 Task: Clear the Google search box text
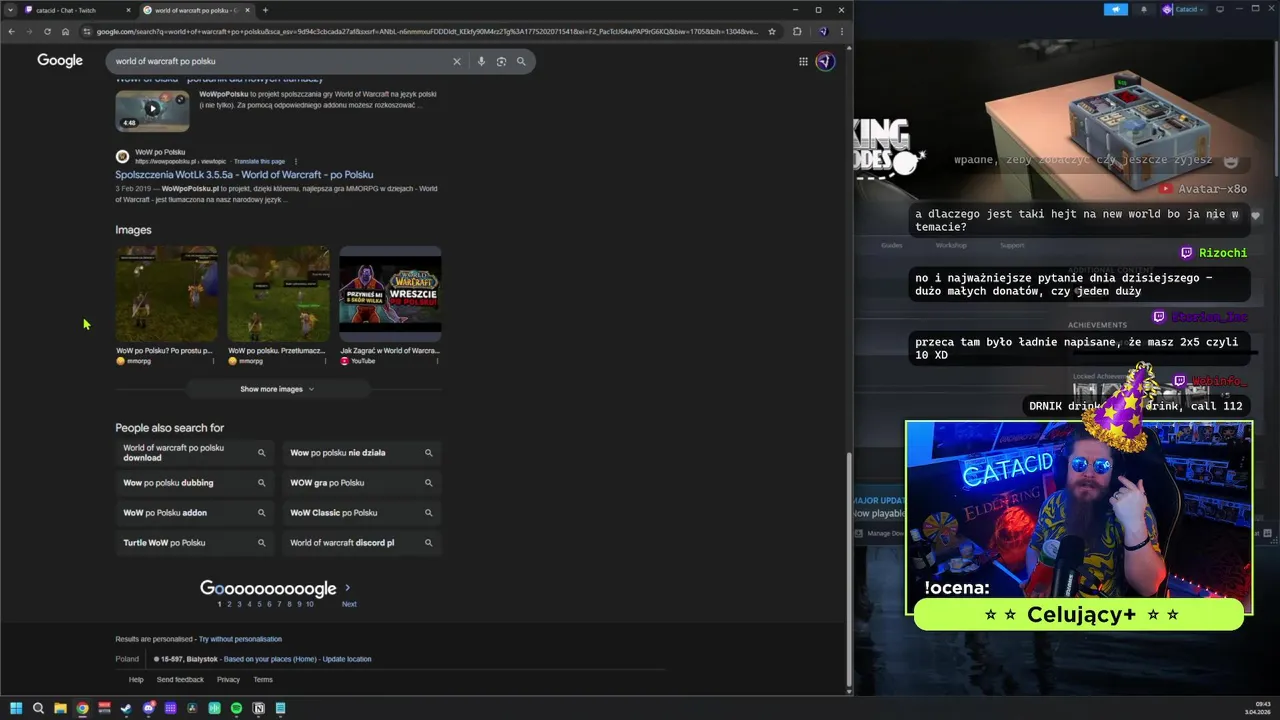[457, 61]
